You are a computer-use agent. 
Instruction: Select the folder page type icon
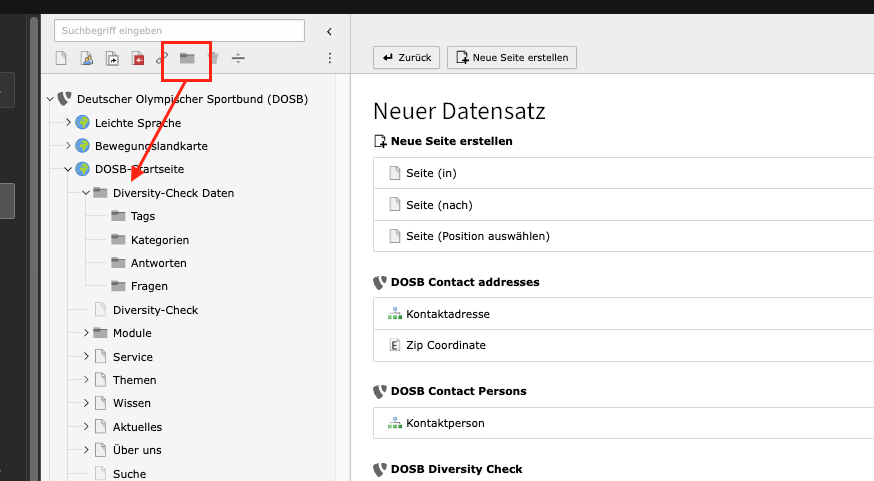(x=187, y=58)
